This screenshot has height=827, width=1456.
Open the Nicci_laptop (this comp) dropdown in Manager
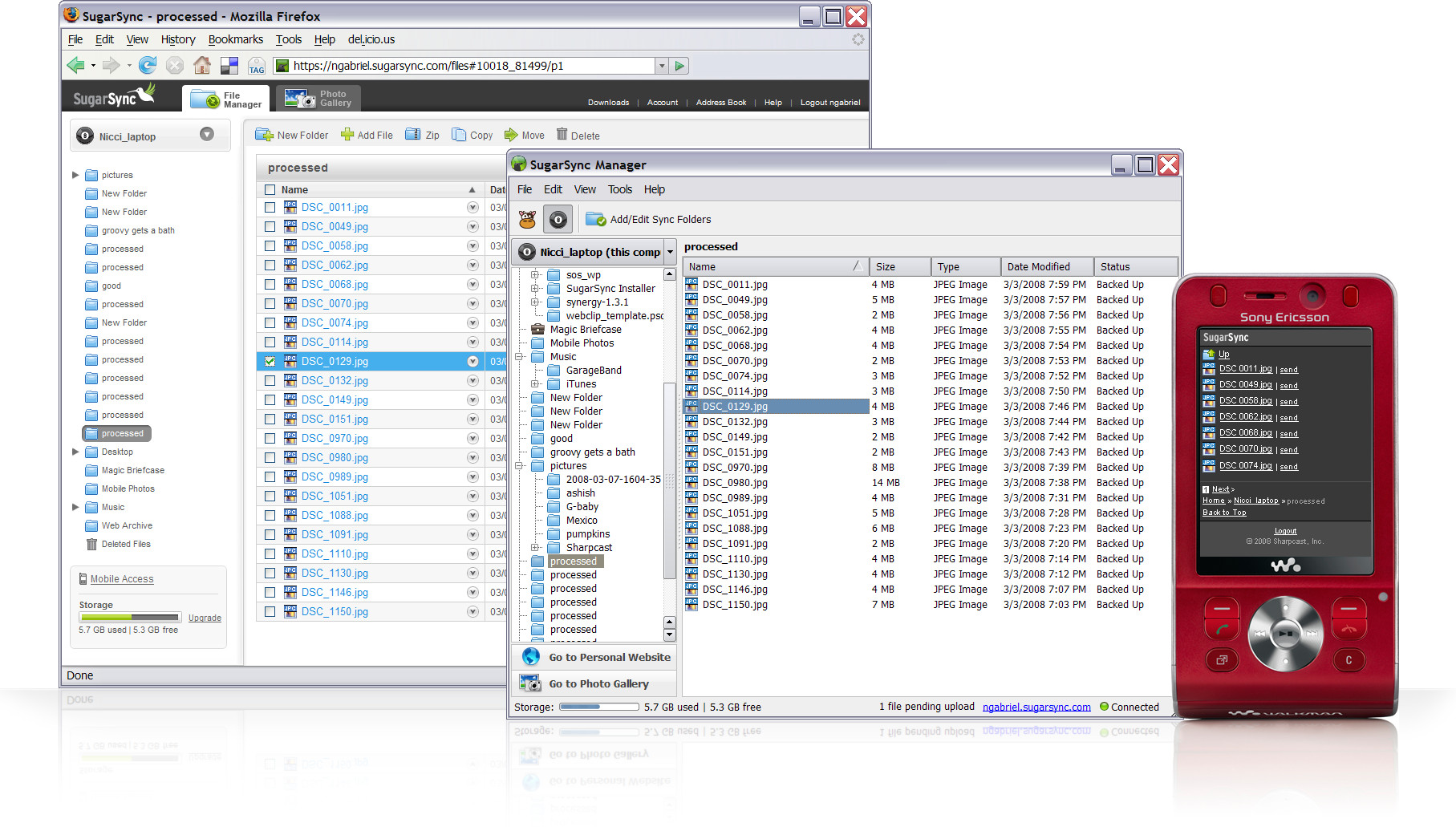pos(670,252)
